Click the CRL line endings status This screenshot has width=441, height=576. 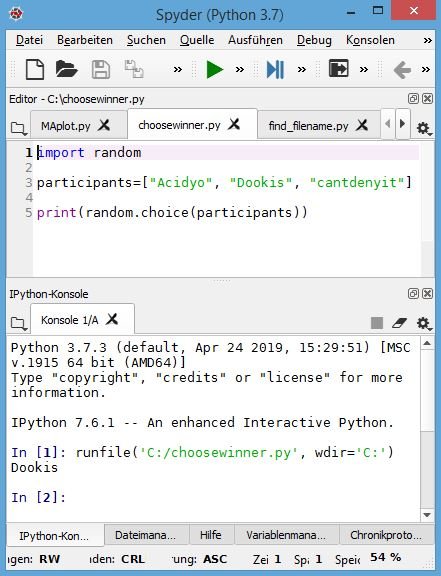(133, 559)
